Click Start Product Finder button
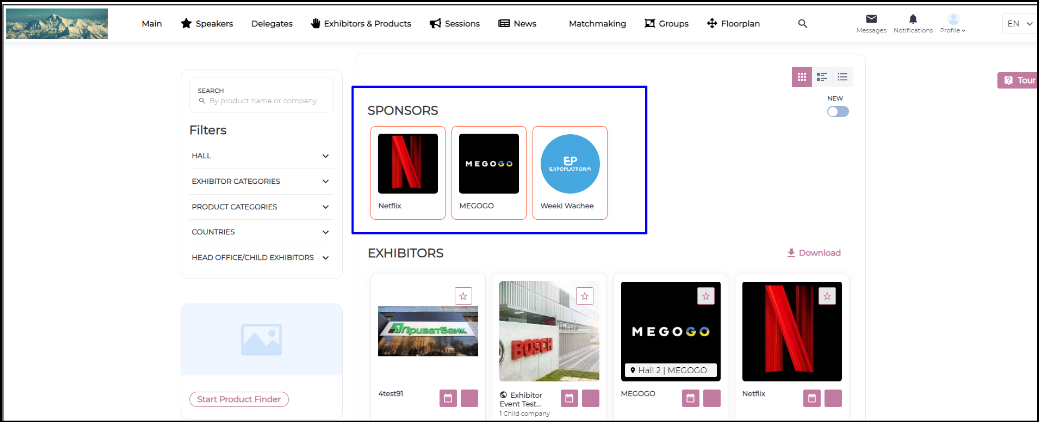Screen dimensions: 1039x422 coord(239,399)
